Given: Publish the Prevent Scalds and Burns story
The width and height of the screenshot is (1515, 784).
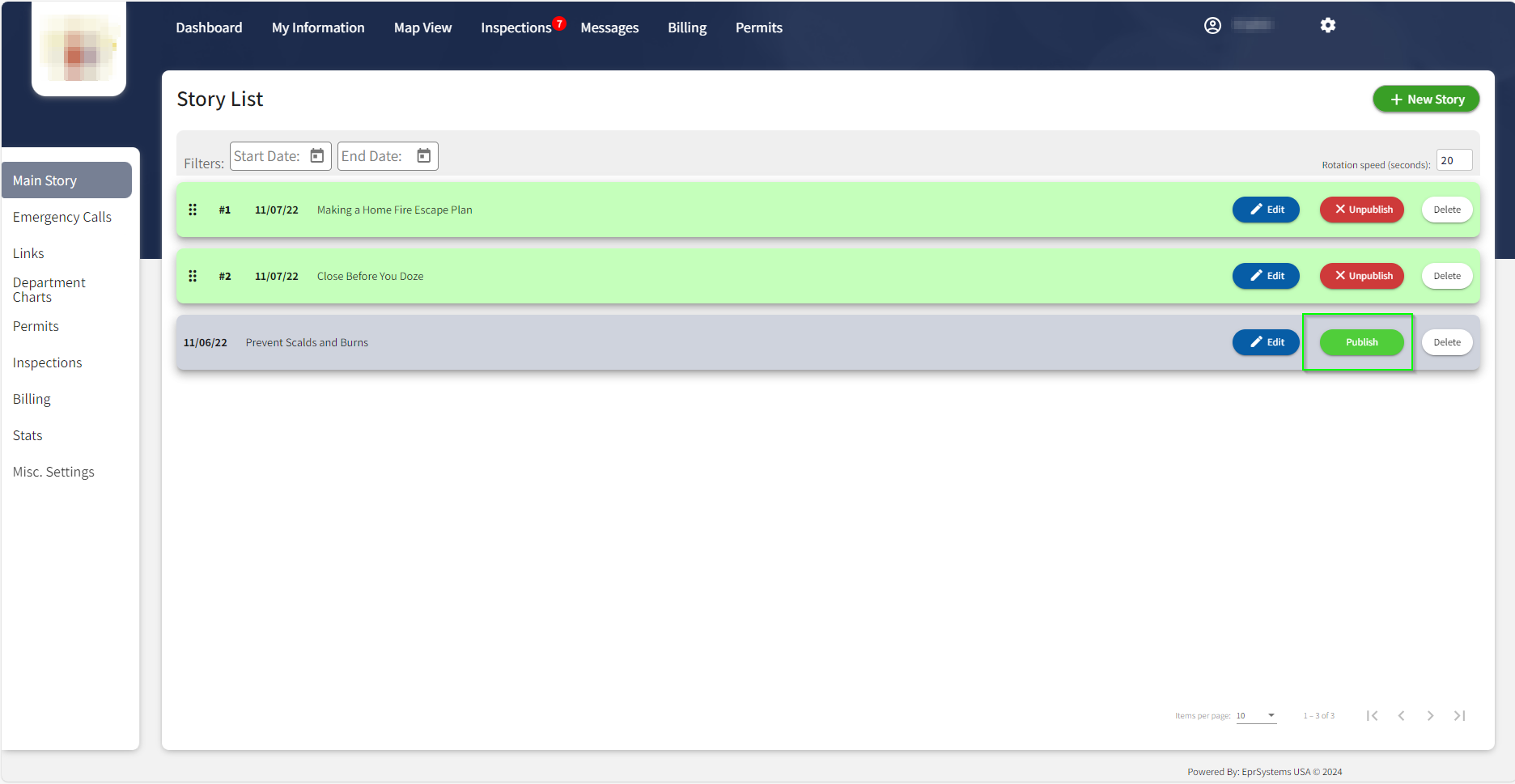Looking at the screenshot, I should [x=1361, y=342].
